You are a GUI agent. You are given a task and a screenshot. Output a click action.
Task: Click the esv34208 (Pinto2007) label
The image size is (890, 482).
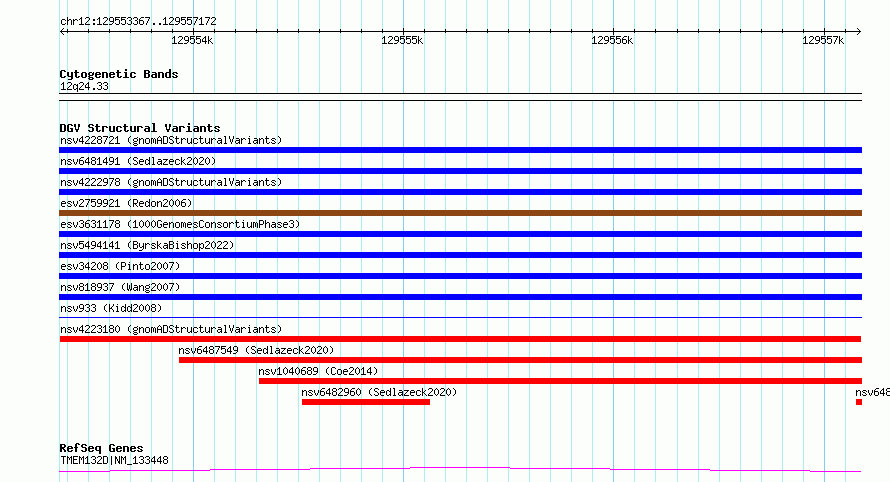coord(120,266)
